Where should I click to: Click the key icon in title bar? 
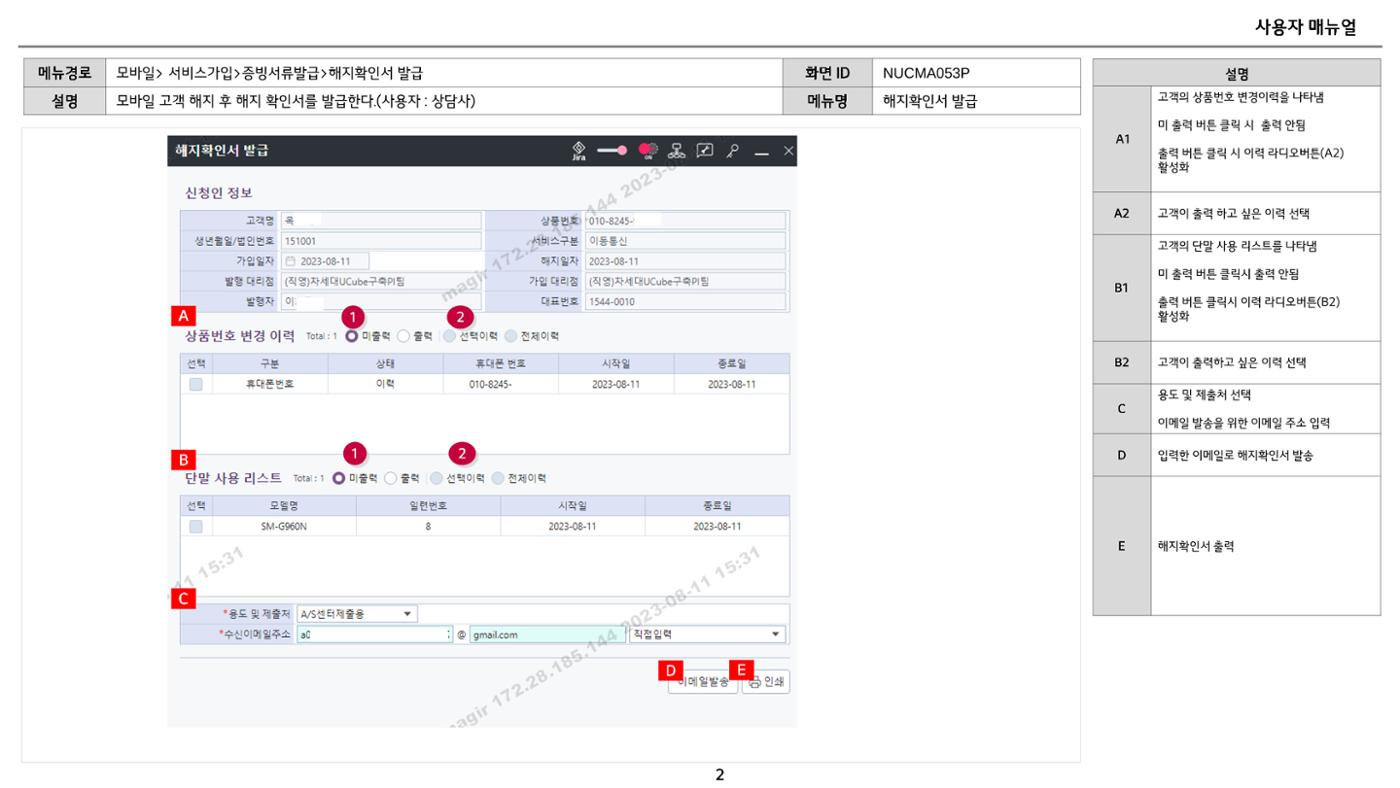click(x=735, y=150)
